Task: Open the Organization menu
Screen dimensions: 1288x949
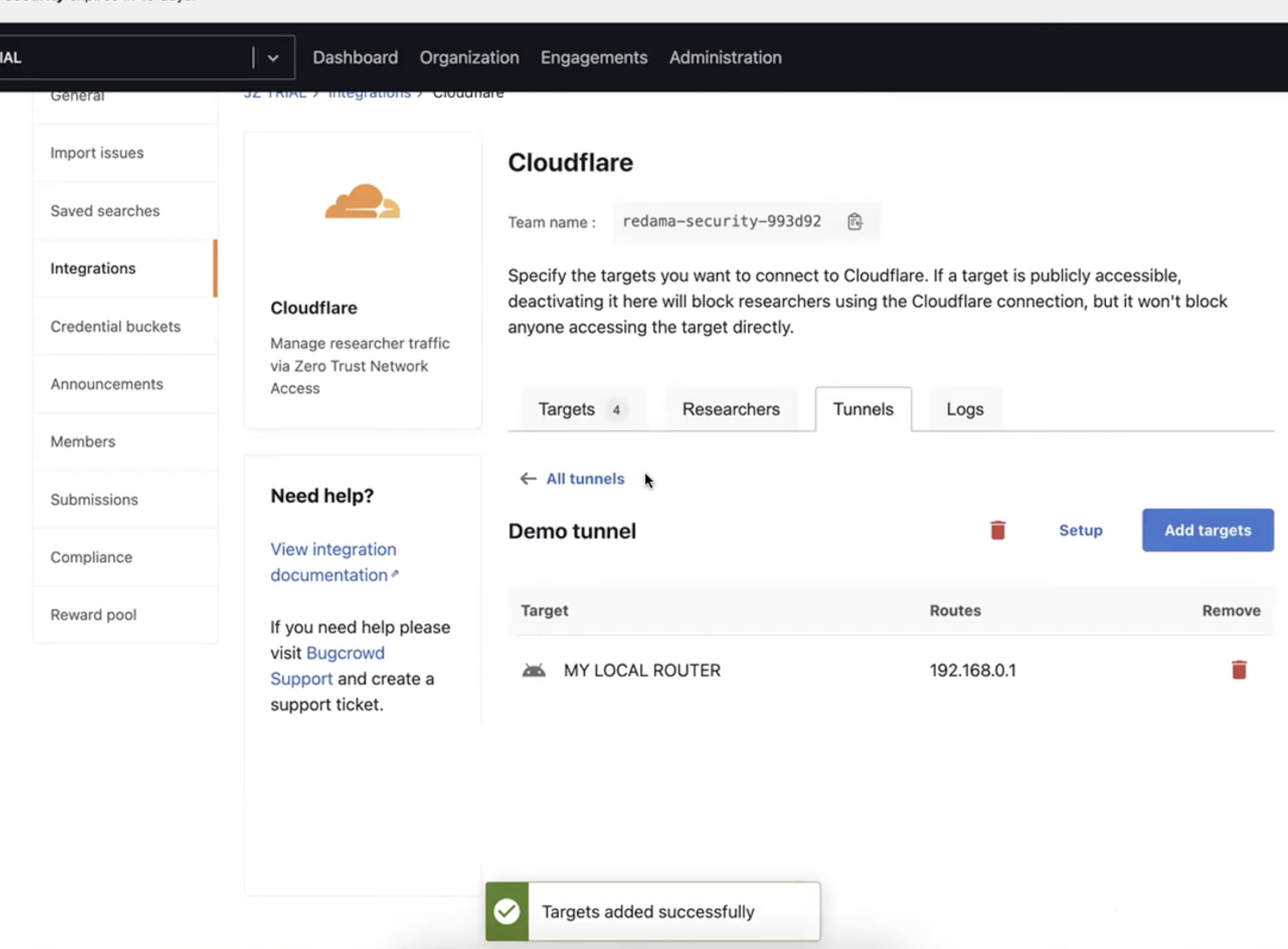Action: (x=469, y=58)
